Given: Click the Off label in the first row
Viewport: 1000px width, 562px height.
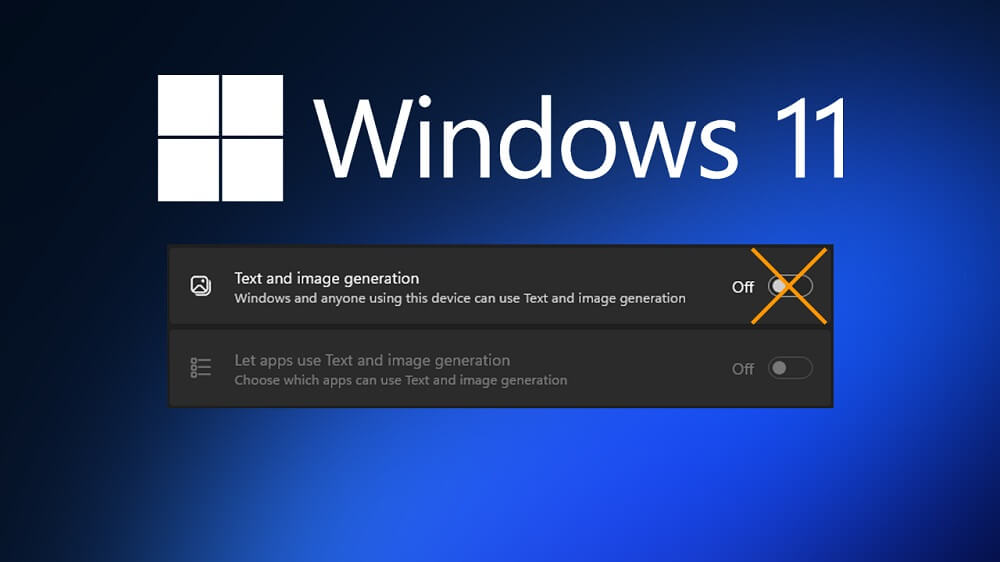Looking at the screenshot, I should pos(743,287).
